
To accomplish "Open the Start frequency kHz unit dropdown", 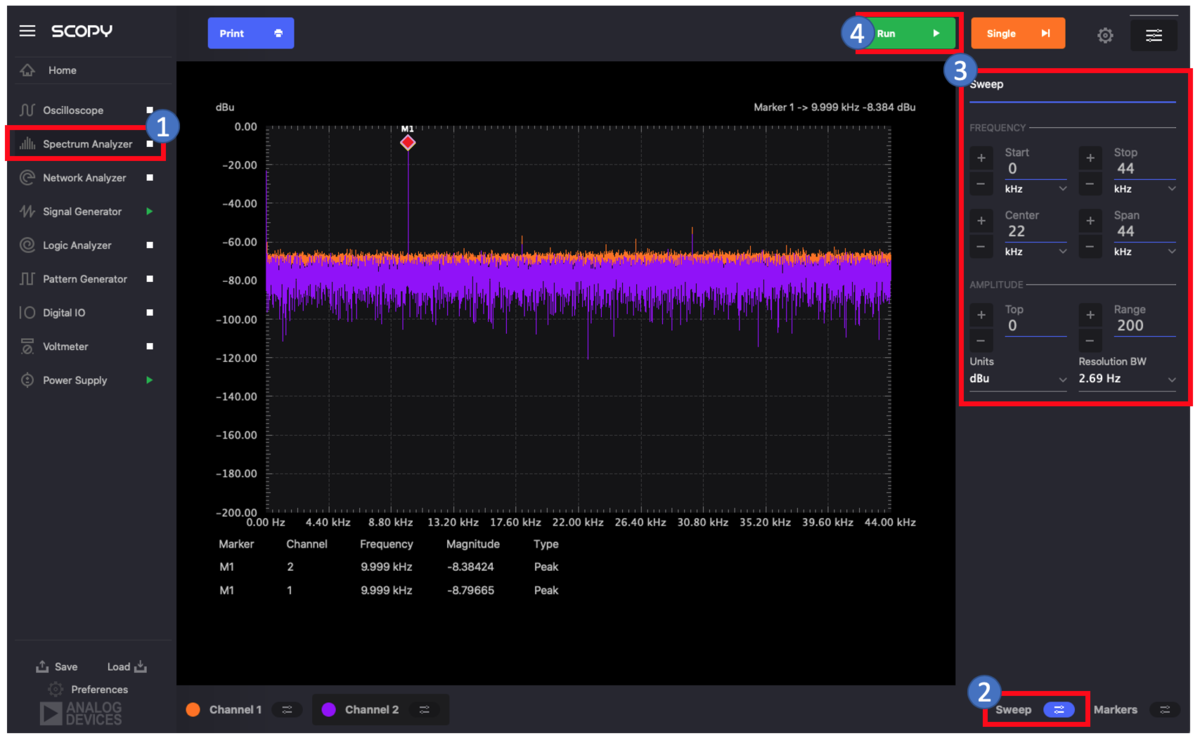I will click(1036, 189).
